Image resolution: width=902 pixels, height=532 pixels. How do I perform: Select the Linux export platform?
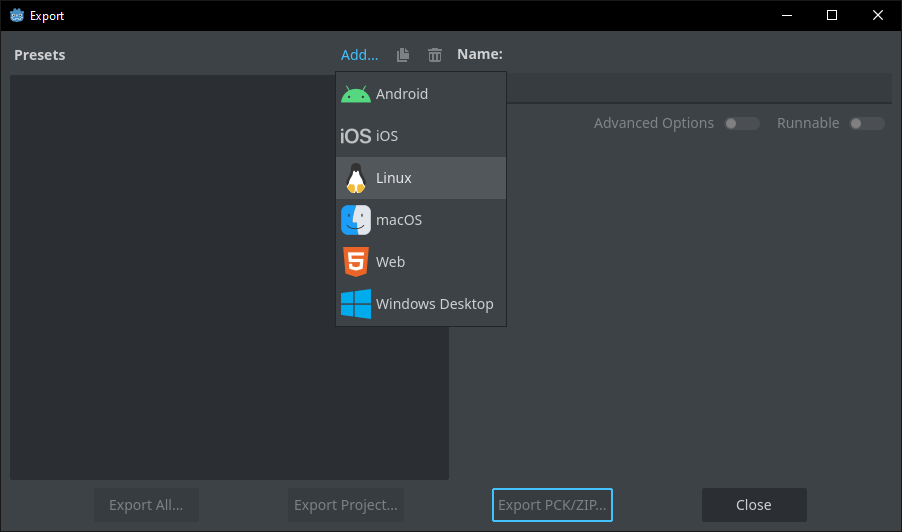[x=421, y=178]
